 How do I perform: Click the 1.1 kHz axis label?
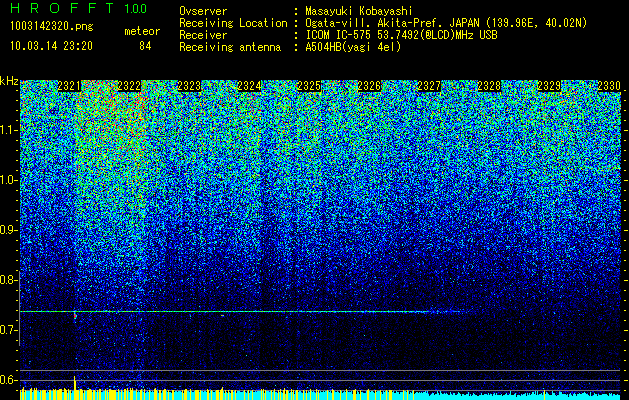(x=8, y=130)
